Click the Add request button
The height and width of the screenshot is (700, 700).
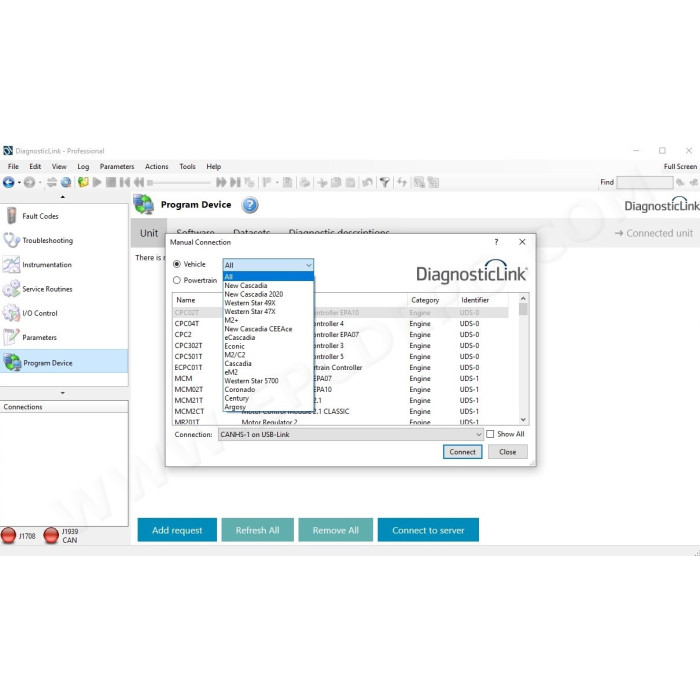[177, 530]
